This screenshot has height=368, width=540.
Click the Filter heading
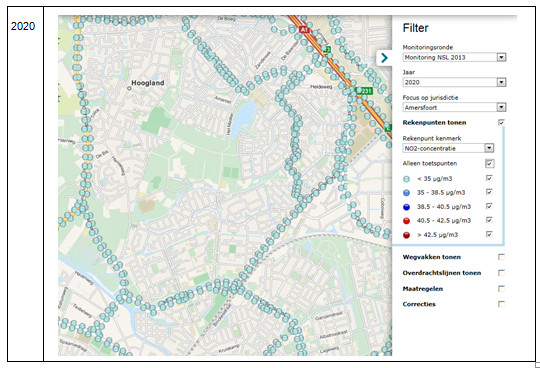coord(415,28)
